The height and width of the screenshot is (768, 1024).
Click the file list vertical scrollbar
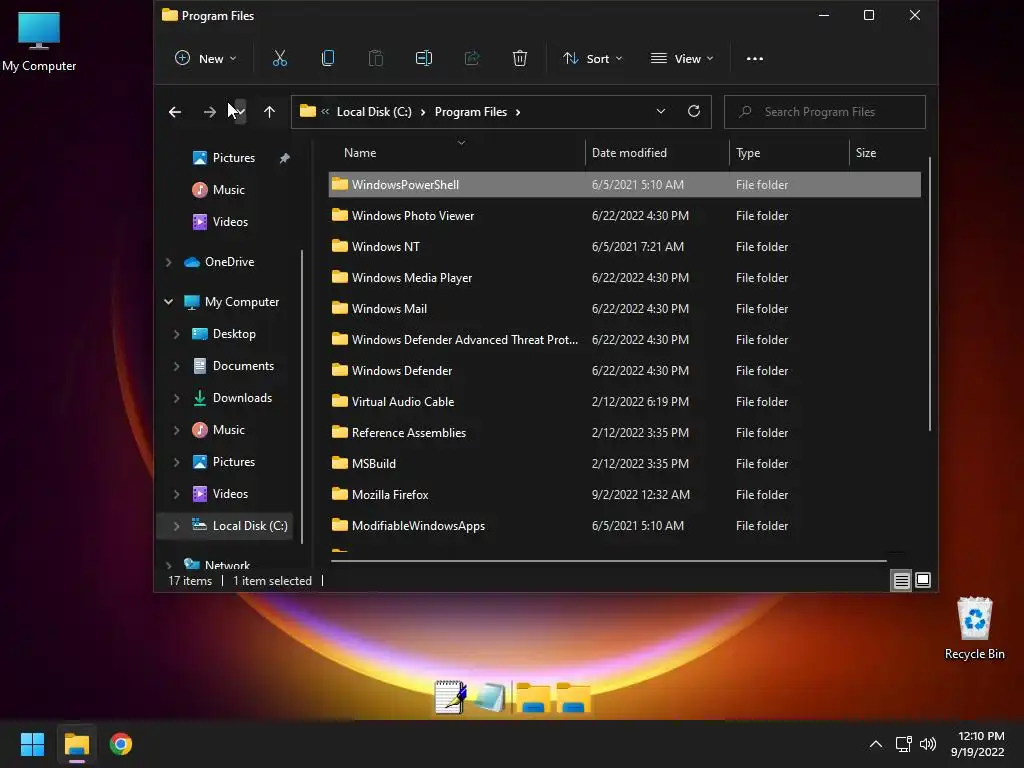(929, 294)
